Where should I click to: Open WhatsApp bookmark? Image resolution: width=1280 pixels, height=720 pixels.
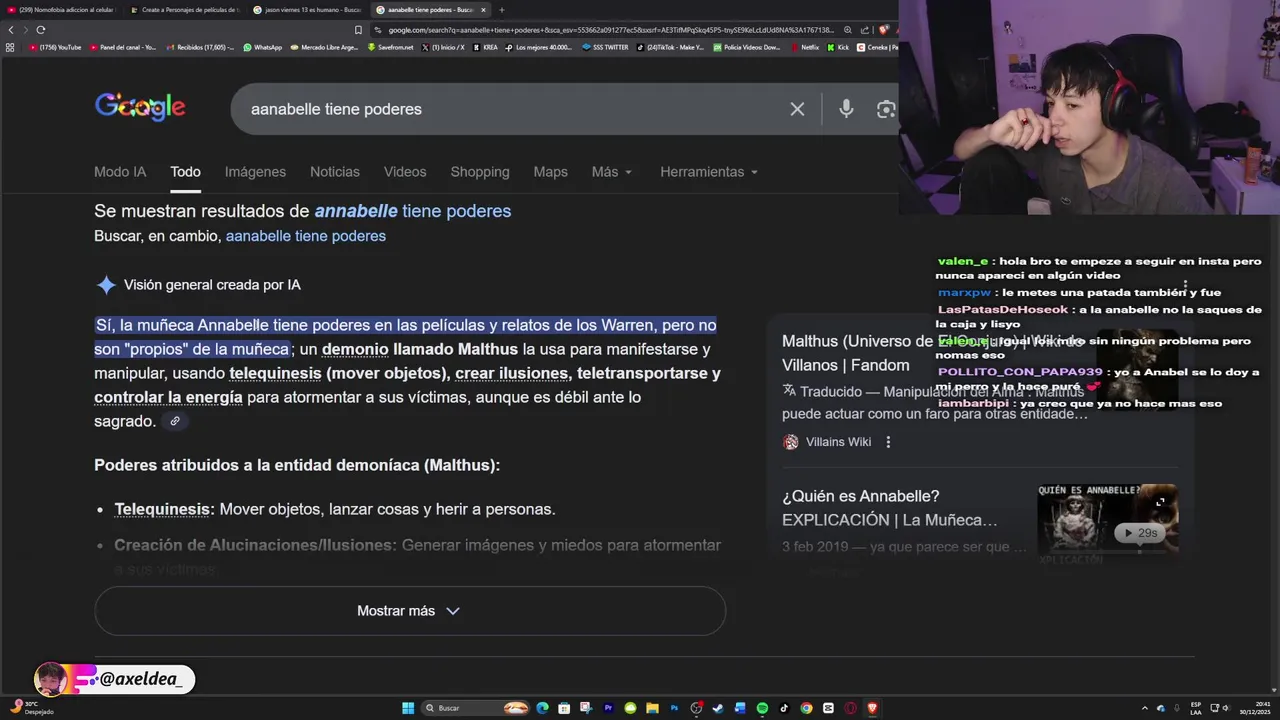click(x=263, y=47)
